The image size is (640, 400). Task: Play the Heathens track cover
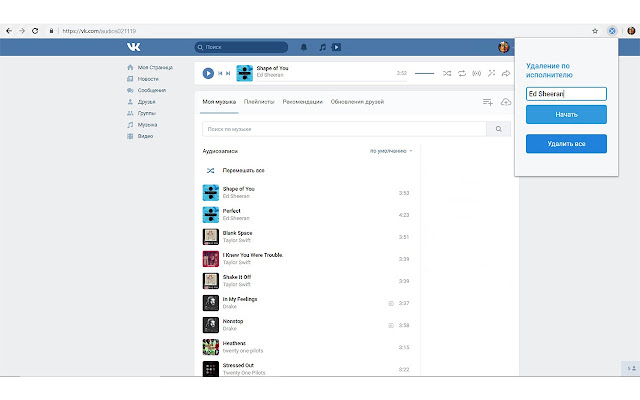(x=211, y=347)
